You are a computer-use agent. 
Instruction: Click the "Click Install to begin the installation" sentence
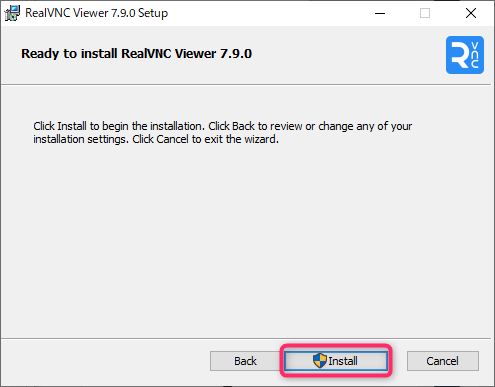119,126
